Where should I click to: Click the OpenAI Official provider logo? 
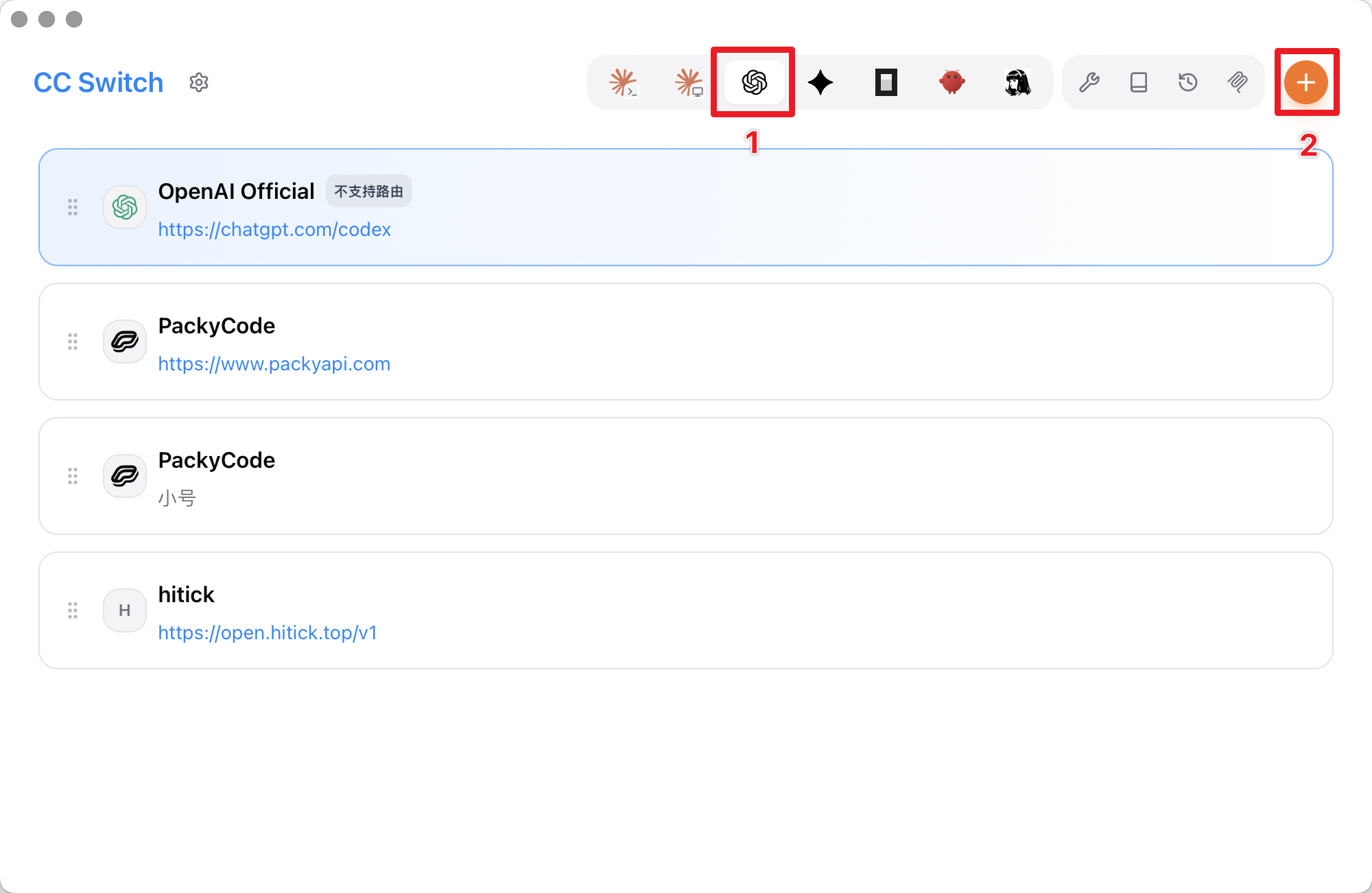[125, 207]
